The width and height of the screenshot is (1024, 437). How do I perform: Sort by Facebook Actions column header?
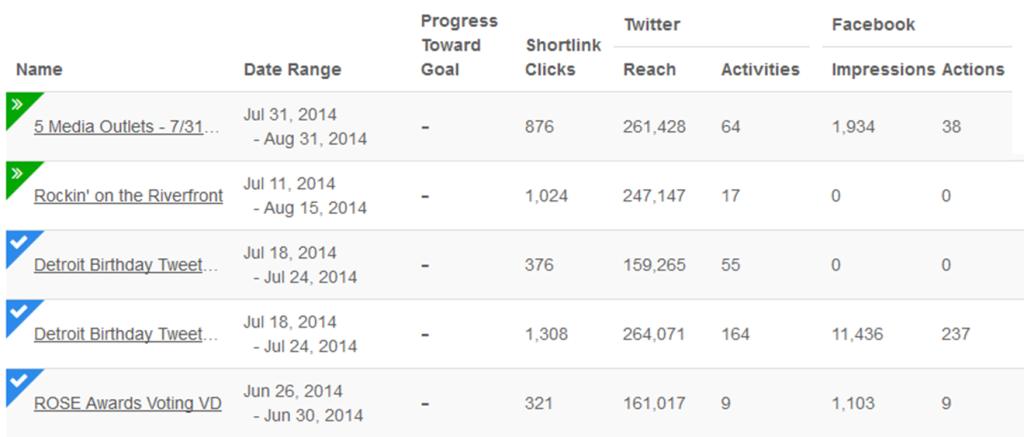point(973,69)
